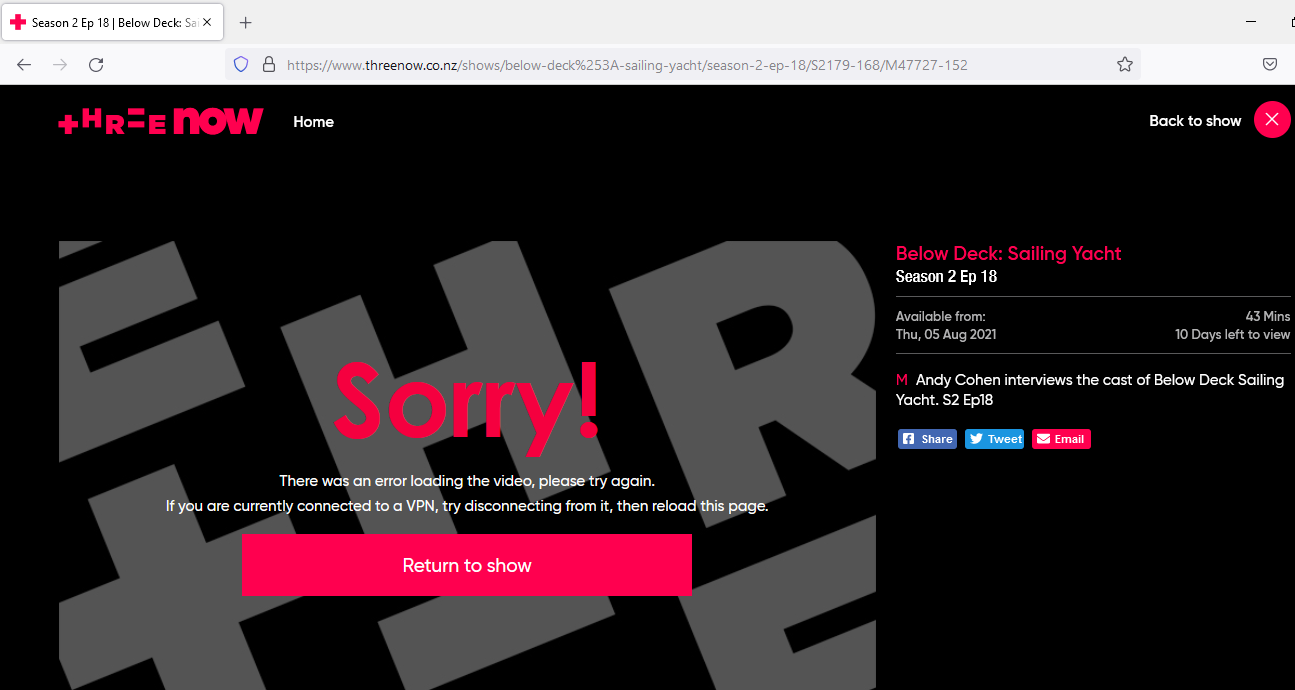Open a new tab with the plus button
Screen dimensions: 1295x690
(246, 22)
